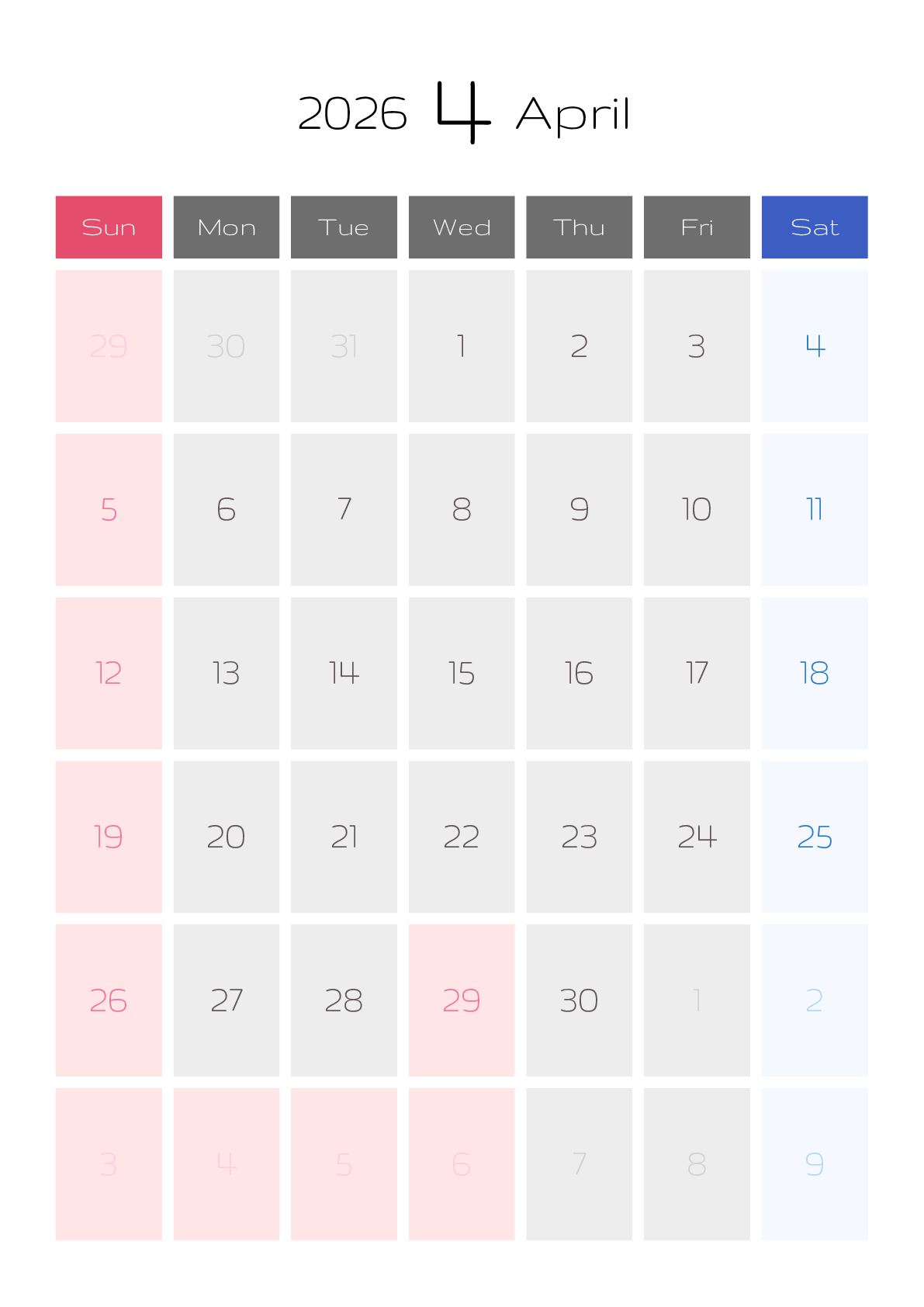Click the Tue column header
This screenshot has width=924, height=1307.
[344, 227]
